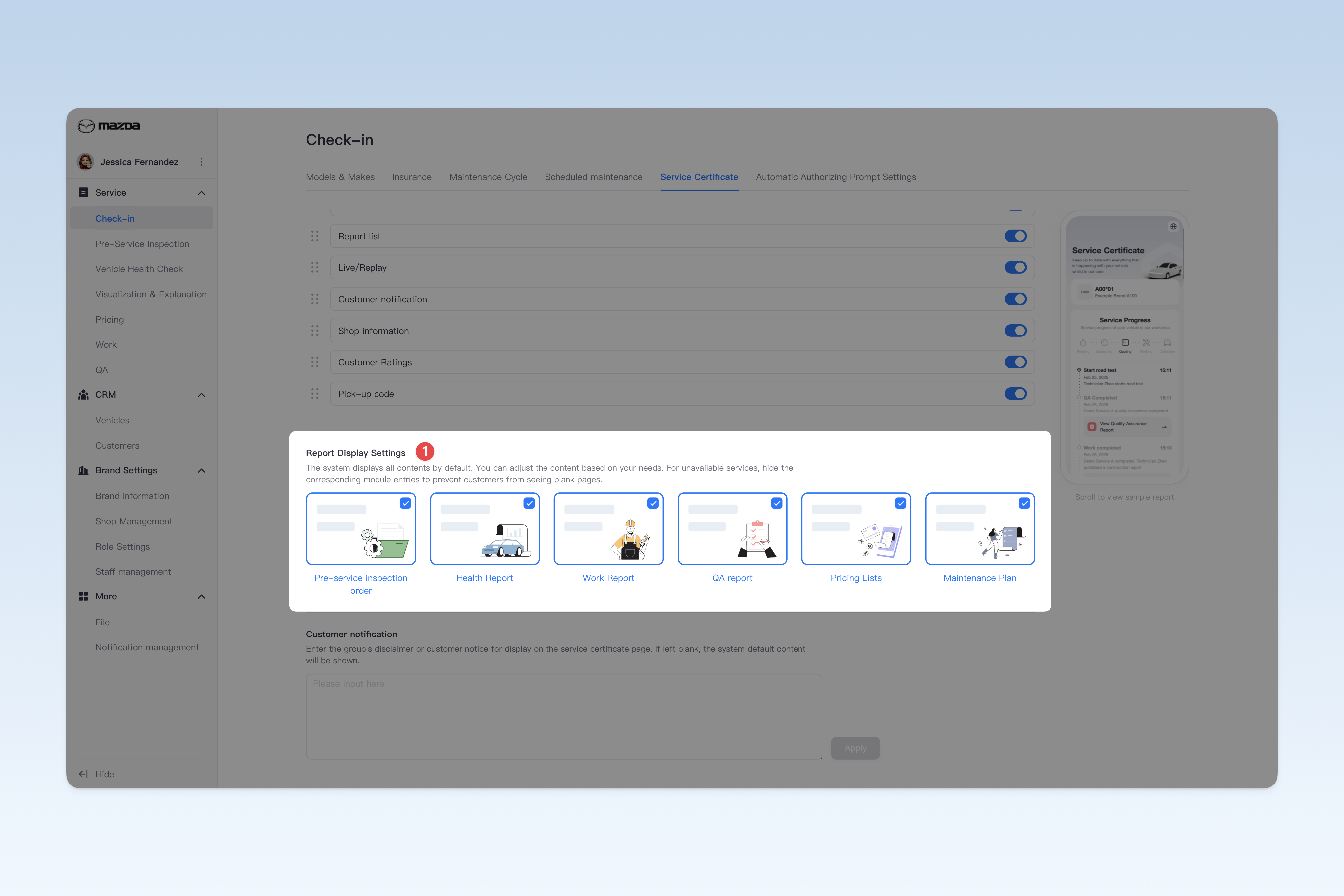Grab the drag handle for the Customer notification row
Screen dimensions: 1344x896
pyautogui.click(x=315, y=299)
